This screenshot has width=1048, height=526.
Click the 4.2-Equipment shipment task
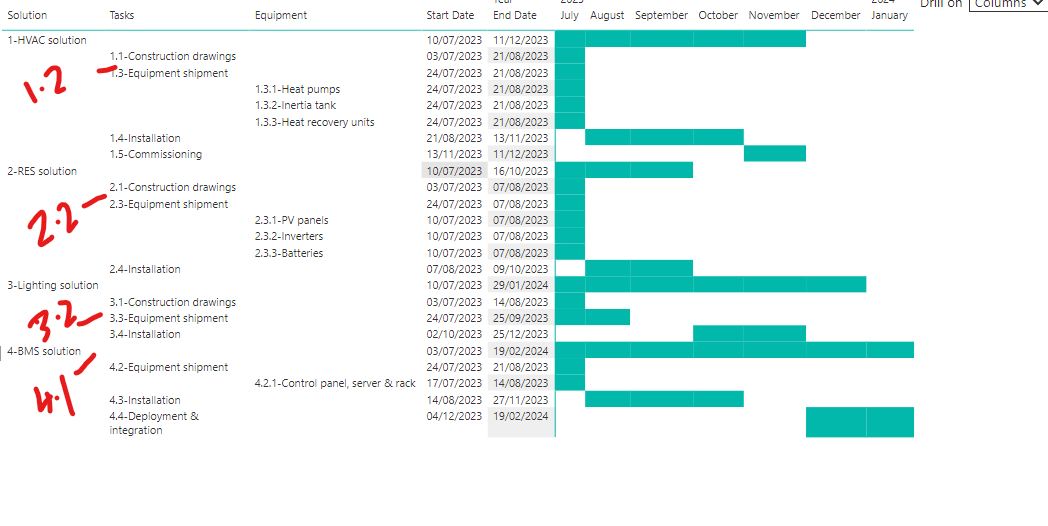tap(168, 367)
